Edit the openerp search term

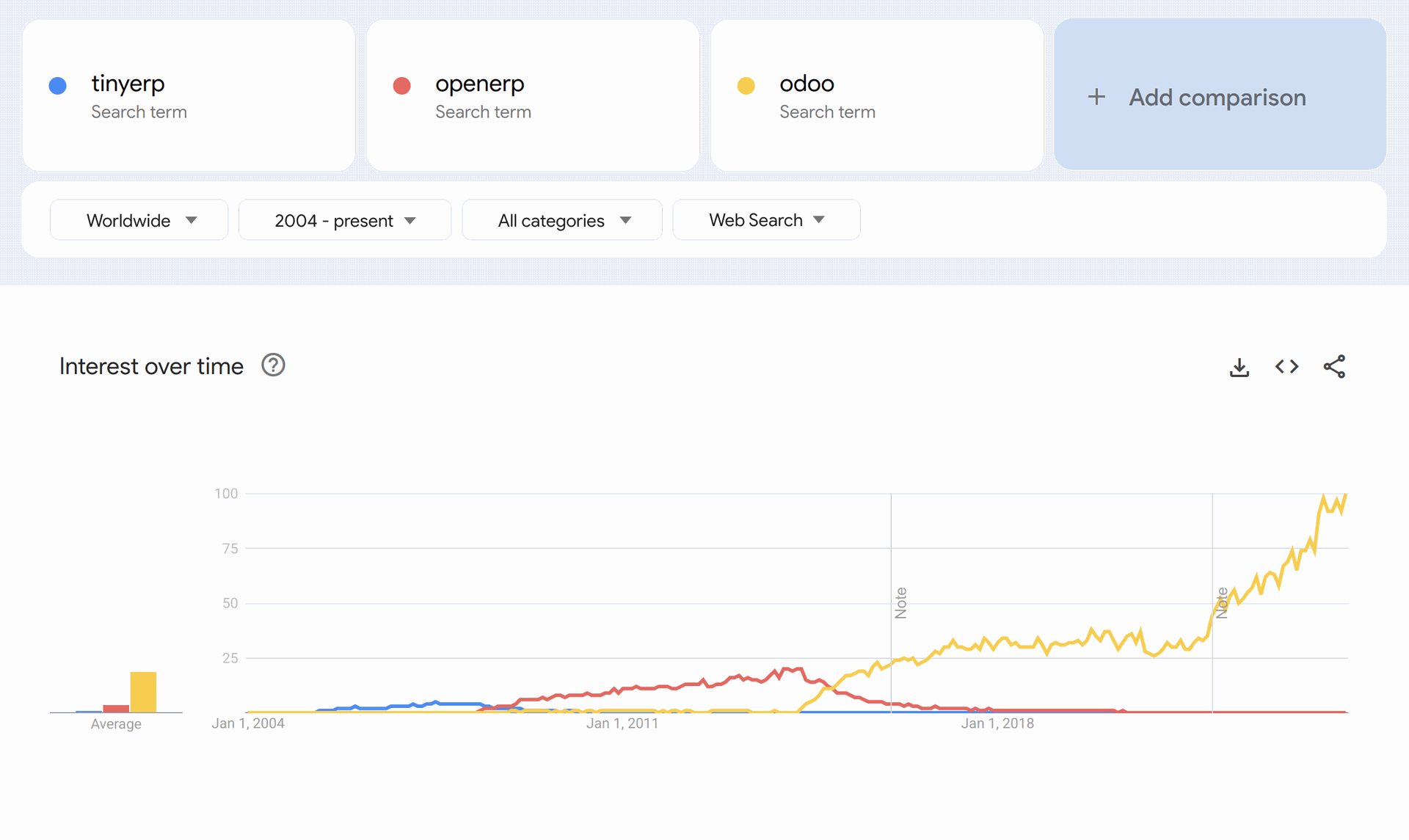click(x=533, y=95)
